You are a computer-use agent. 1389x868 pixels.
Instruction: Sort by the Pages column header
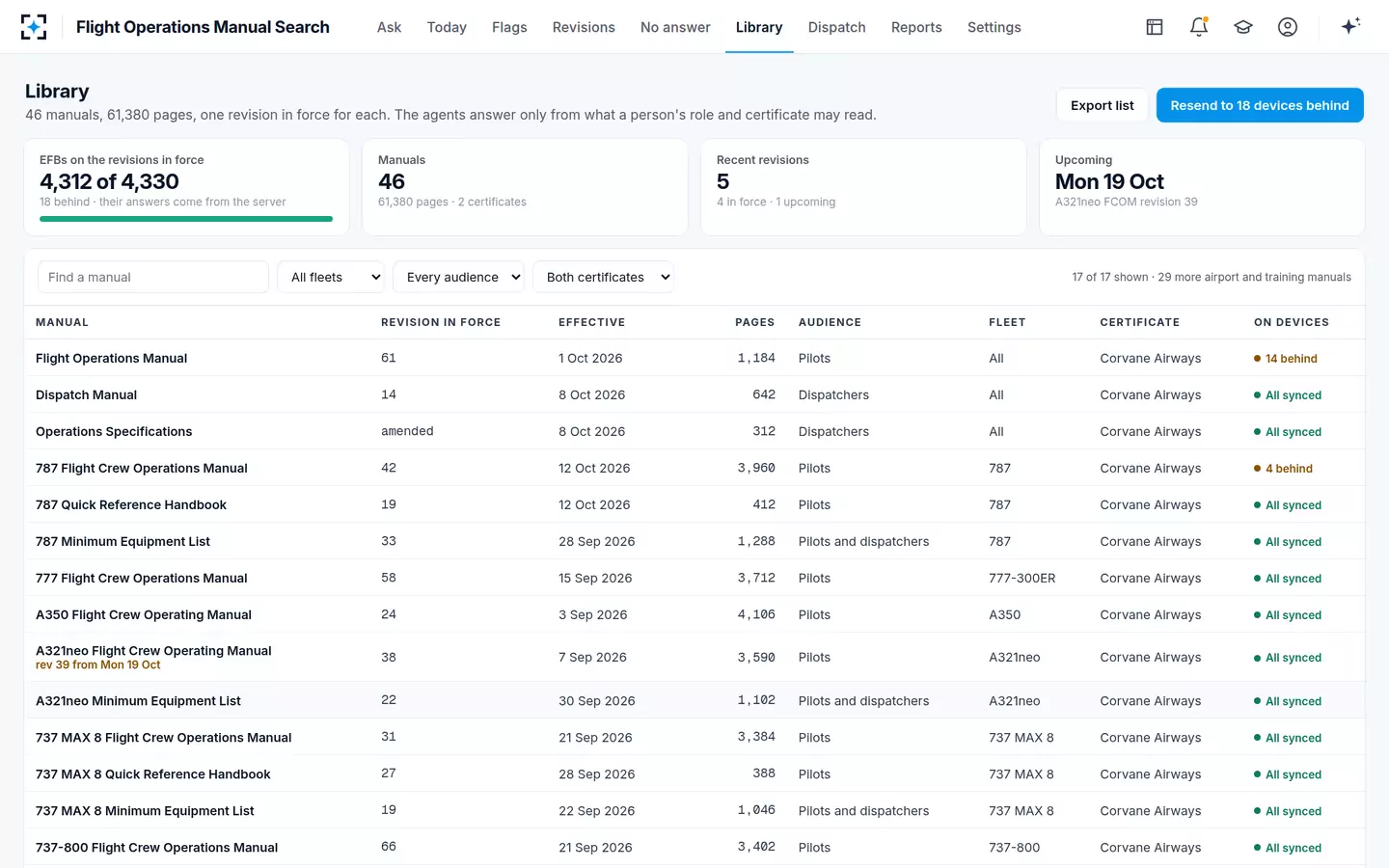pos(754,322)
